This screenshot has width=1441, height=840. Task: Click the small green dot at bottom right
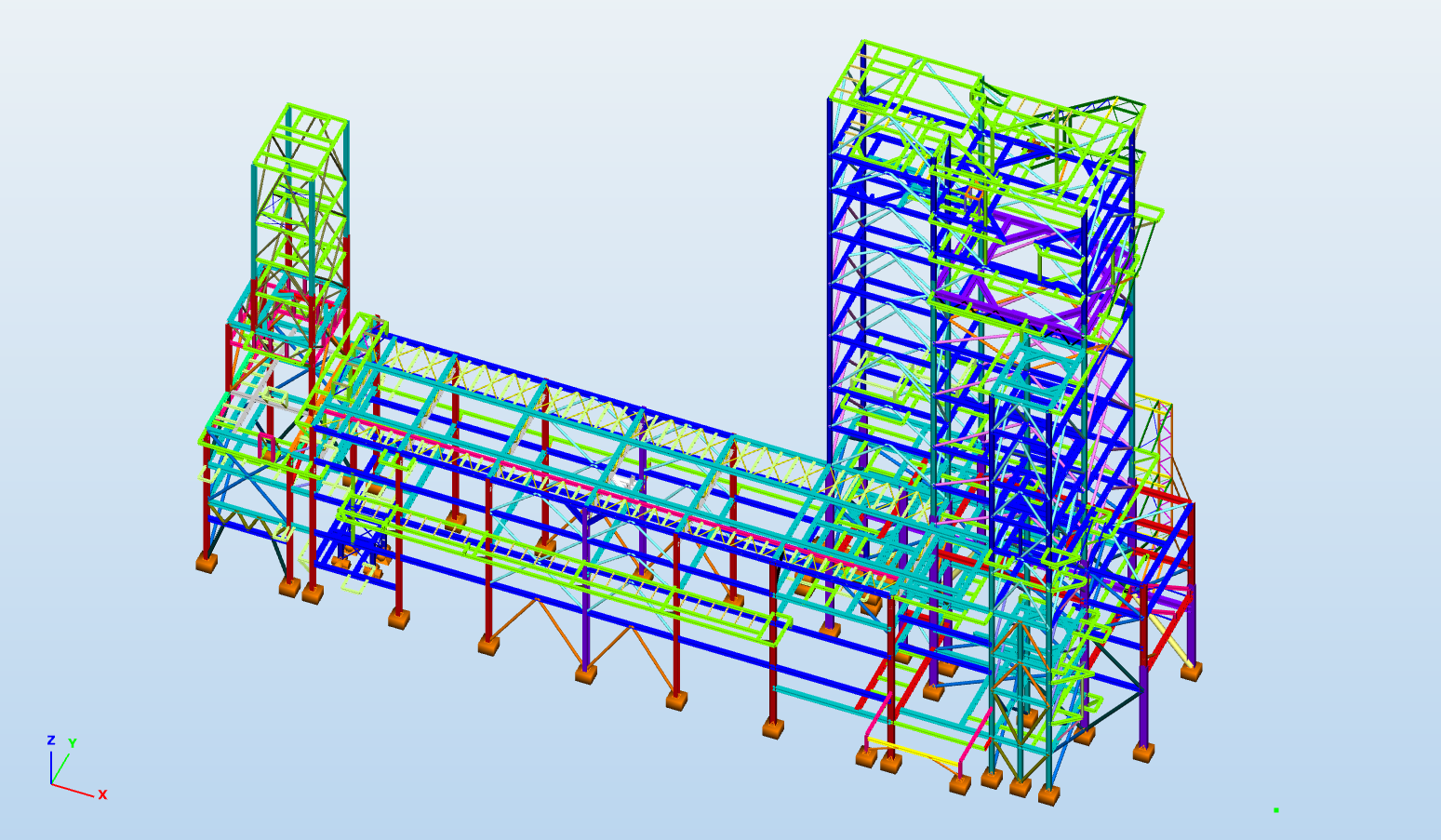point(1275,810)
